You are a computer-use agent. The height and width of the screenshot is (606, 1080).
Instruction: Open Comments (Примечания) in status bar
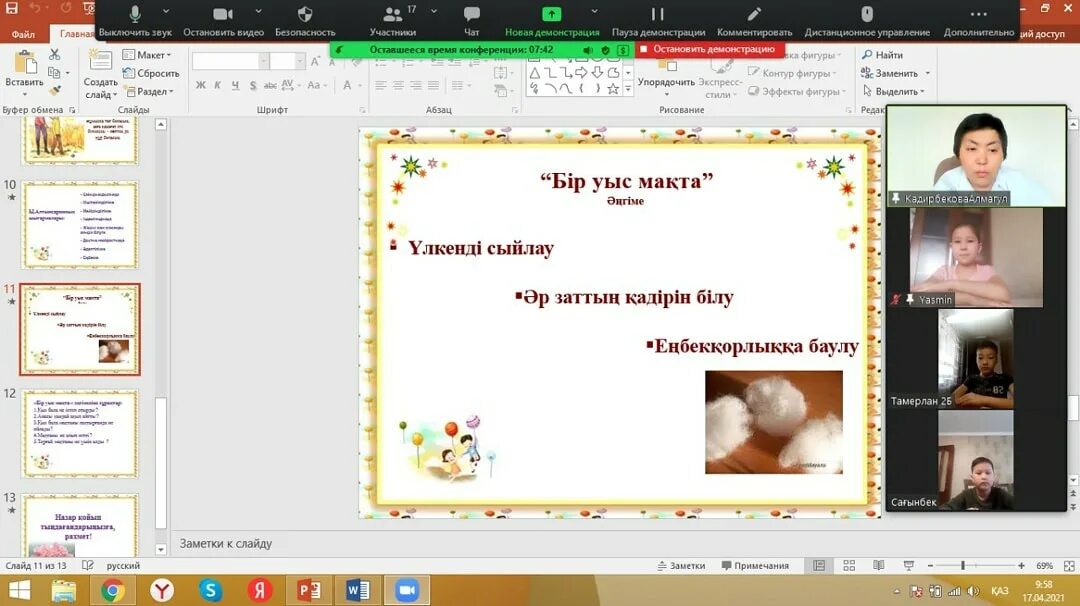755,565
